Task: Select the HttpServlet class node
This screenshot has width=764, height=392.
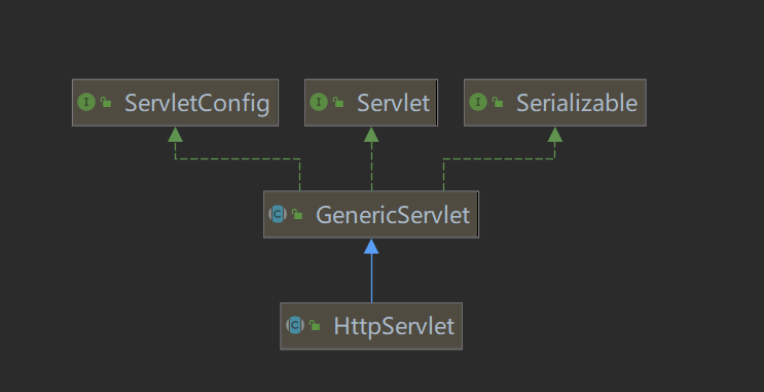Action: [371, 326]
